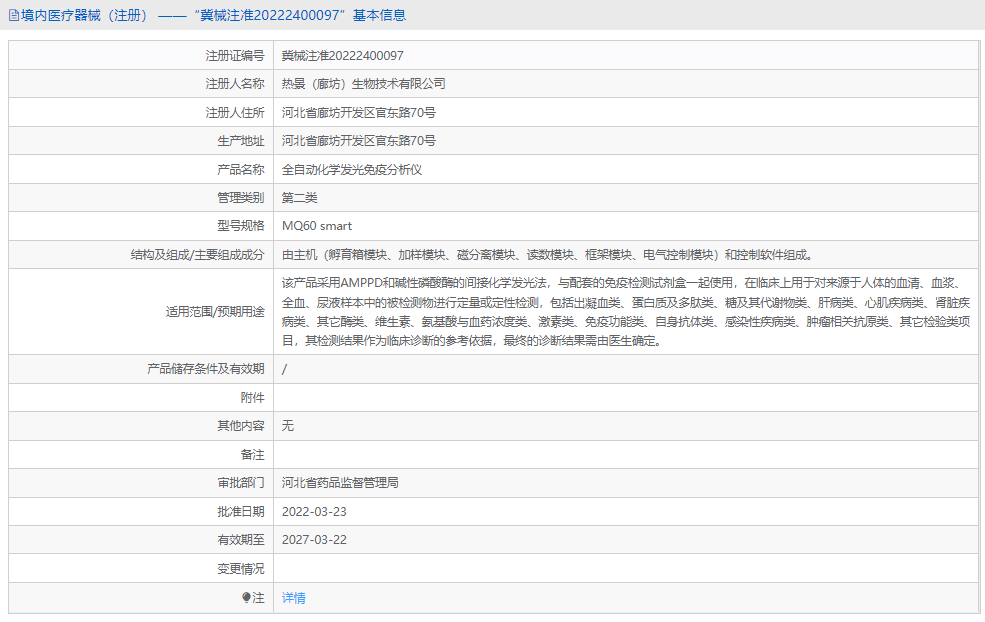Open the 详情 details link
The width and height of the screenshot is (985, 622).
click(x=293, y=597)
